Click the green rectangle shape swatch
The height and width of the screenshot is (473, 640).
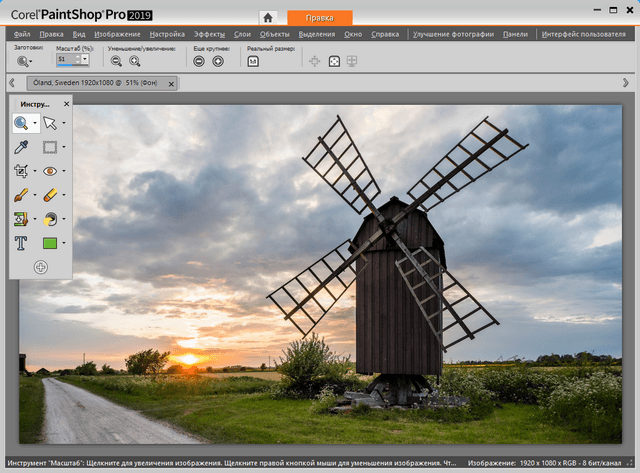(x=50, y=243)
